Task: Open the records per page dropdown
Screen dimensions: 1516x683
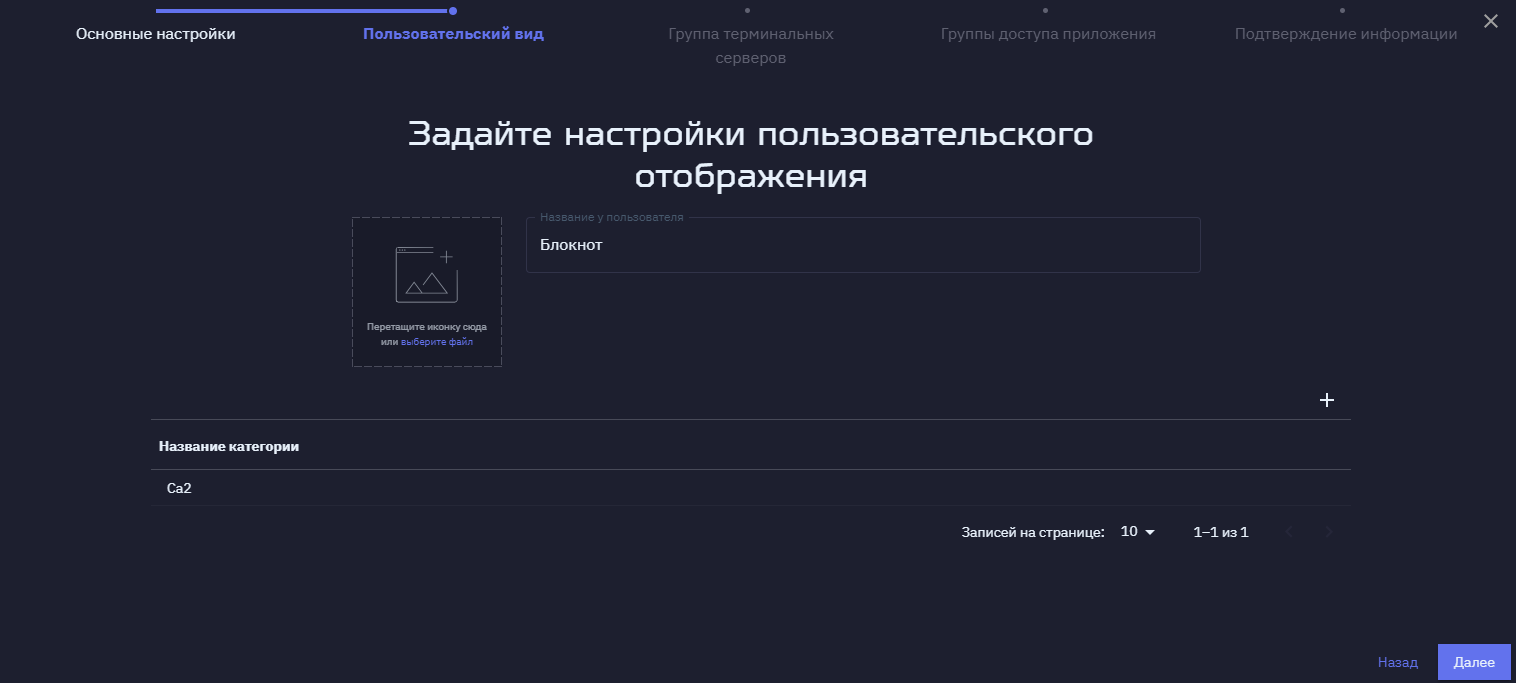Action: pos(1138,532)
